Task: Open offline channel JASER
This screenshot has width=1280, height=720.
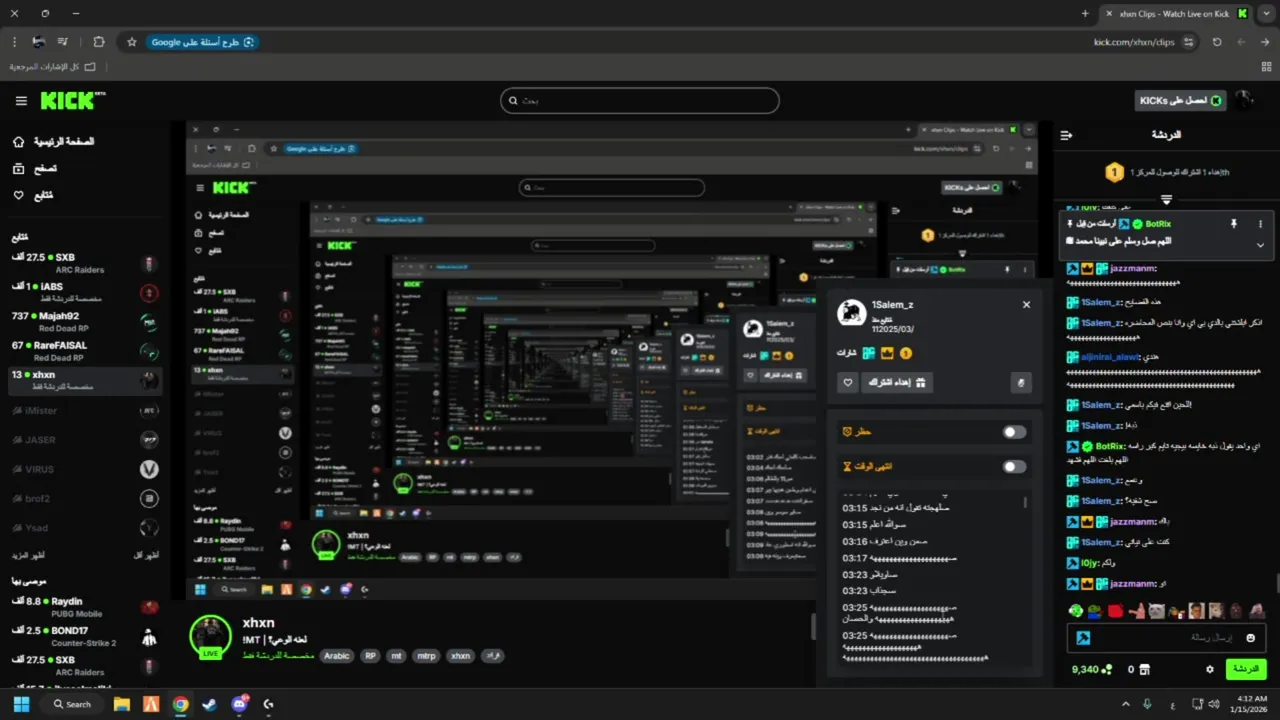Action: coord(84,440)
